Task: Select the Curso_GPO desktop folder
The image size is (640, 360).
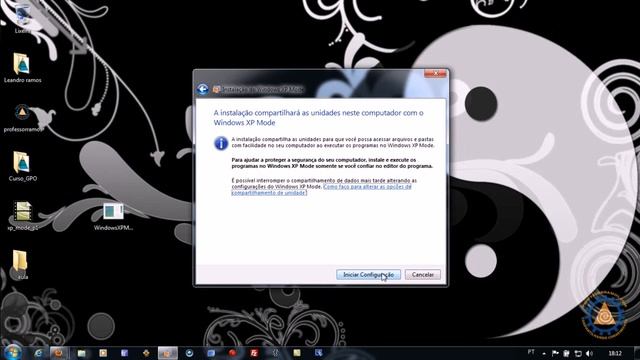Action: click(x=22, y=166)
